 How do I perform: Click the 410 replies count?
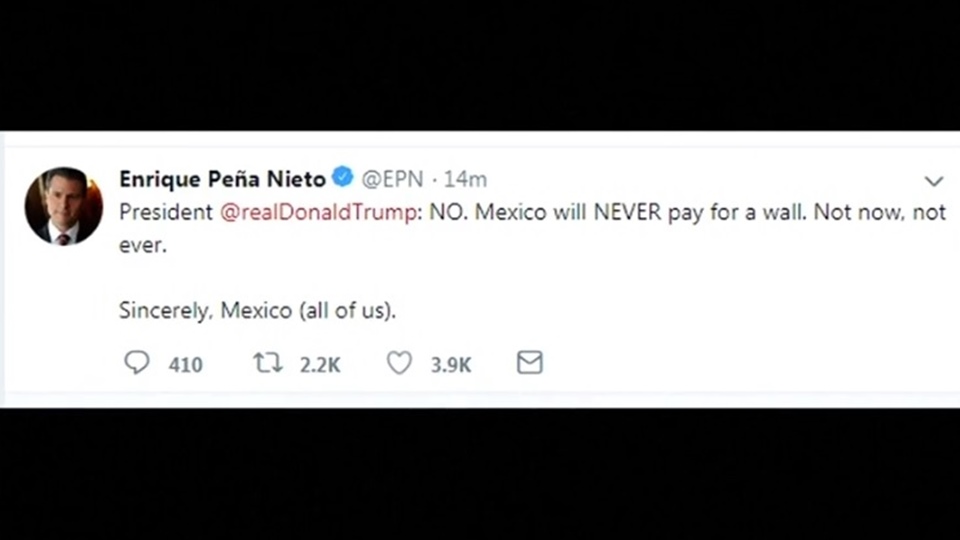click(x=185, y=365)
